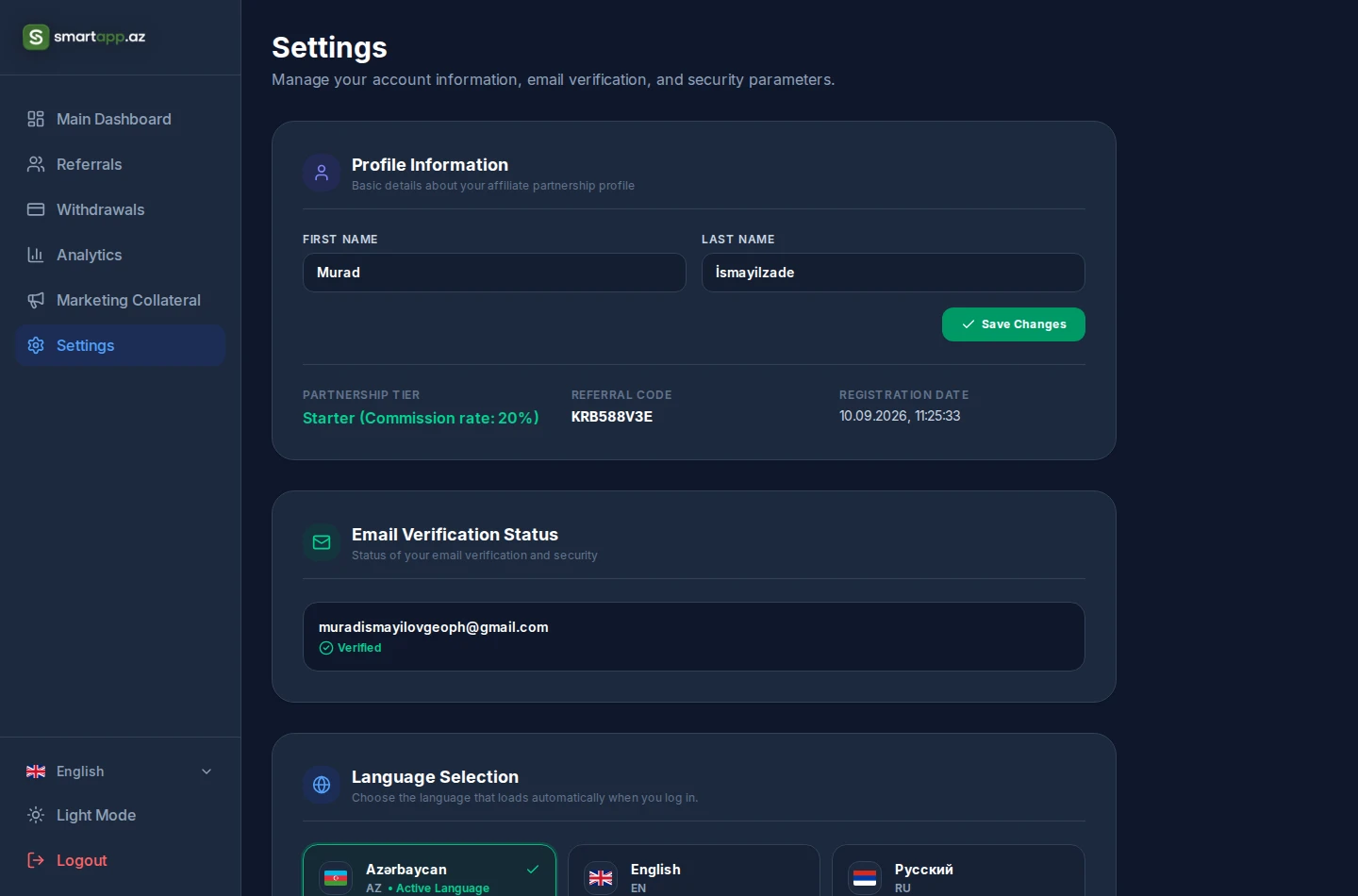Screen dimensions: 1358x896
Task: Click the UK flag in sidebar
Action: coord(36,772)
